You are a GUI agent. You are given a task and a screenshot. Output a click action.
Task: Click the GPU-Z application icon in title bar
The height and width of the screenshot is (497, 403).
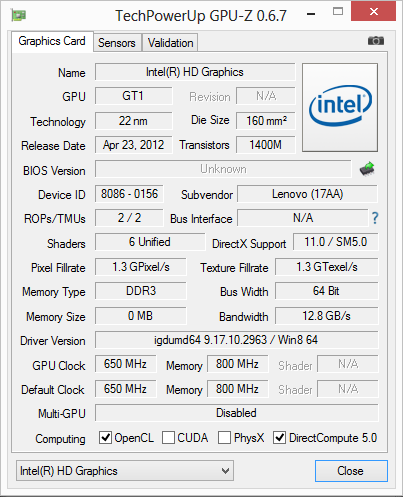(x=19, y=15)
